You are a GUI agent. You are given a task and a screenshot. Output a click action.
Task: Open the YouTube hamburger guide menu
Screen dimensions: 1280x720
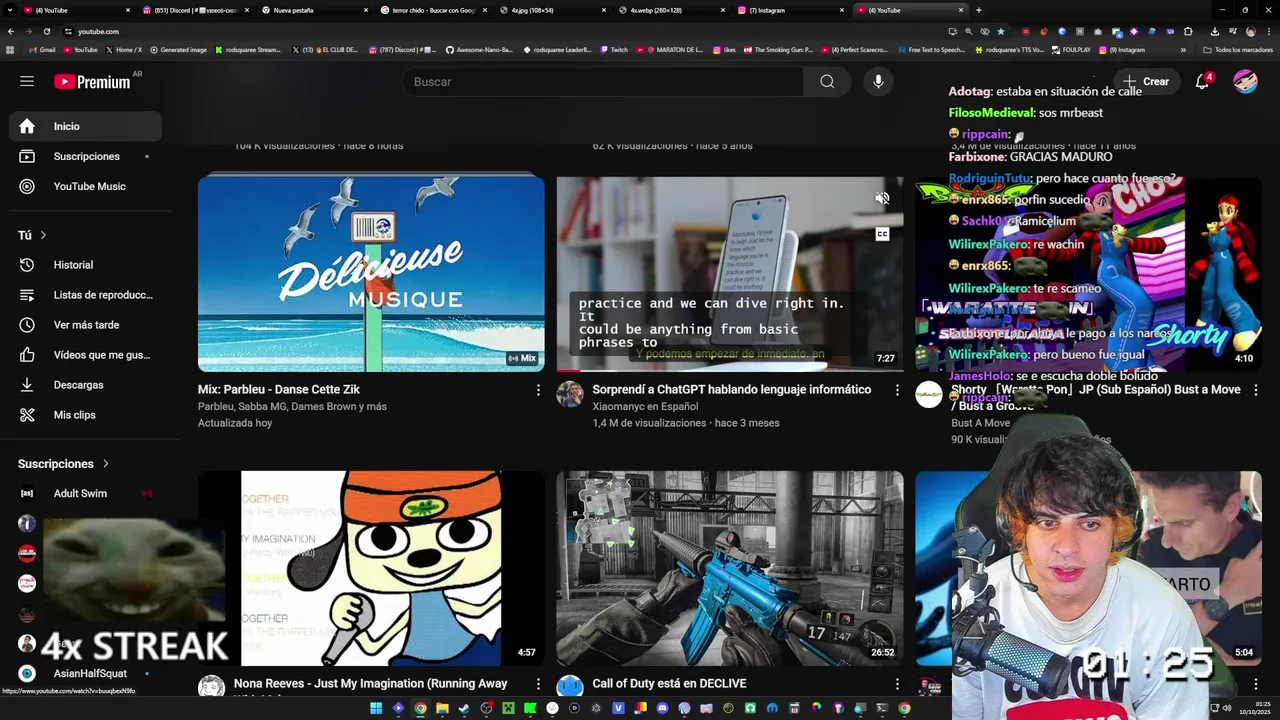point(27,82)
